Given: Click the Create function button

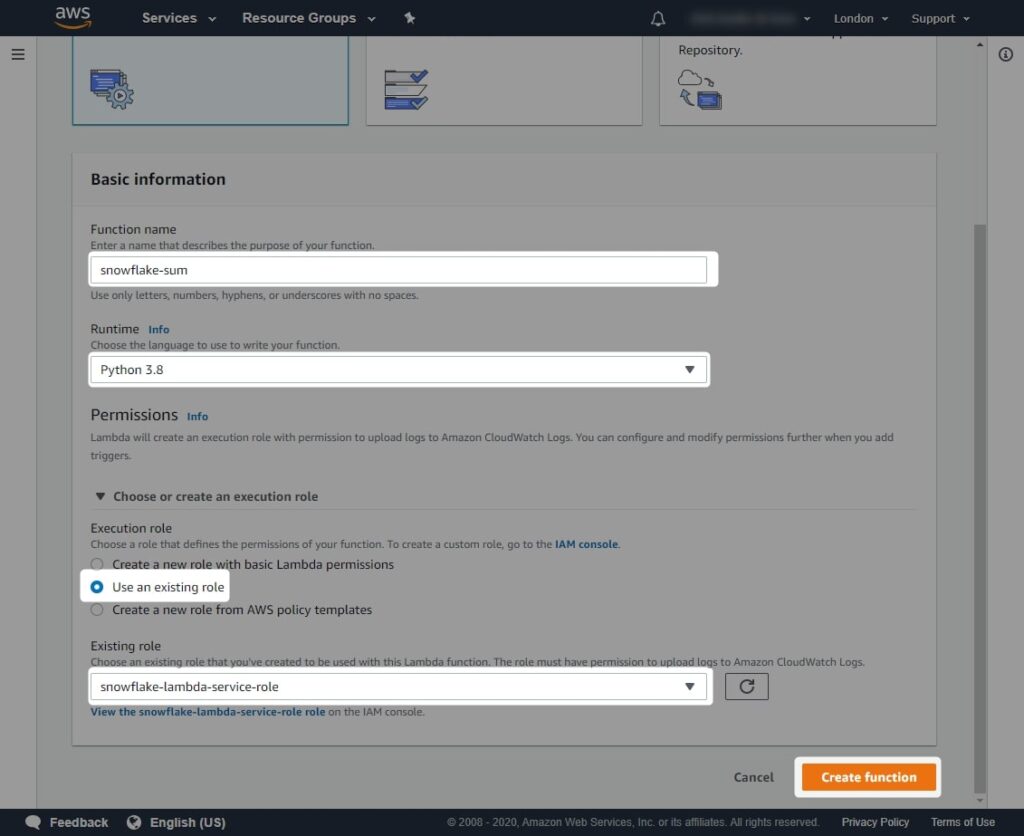Looking at the screenshot, I should (x=867, y=777).
